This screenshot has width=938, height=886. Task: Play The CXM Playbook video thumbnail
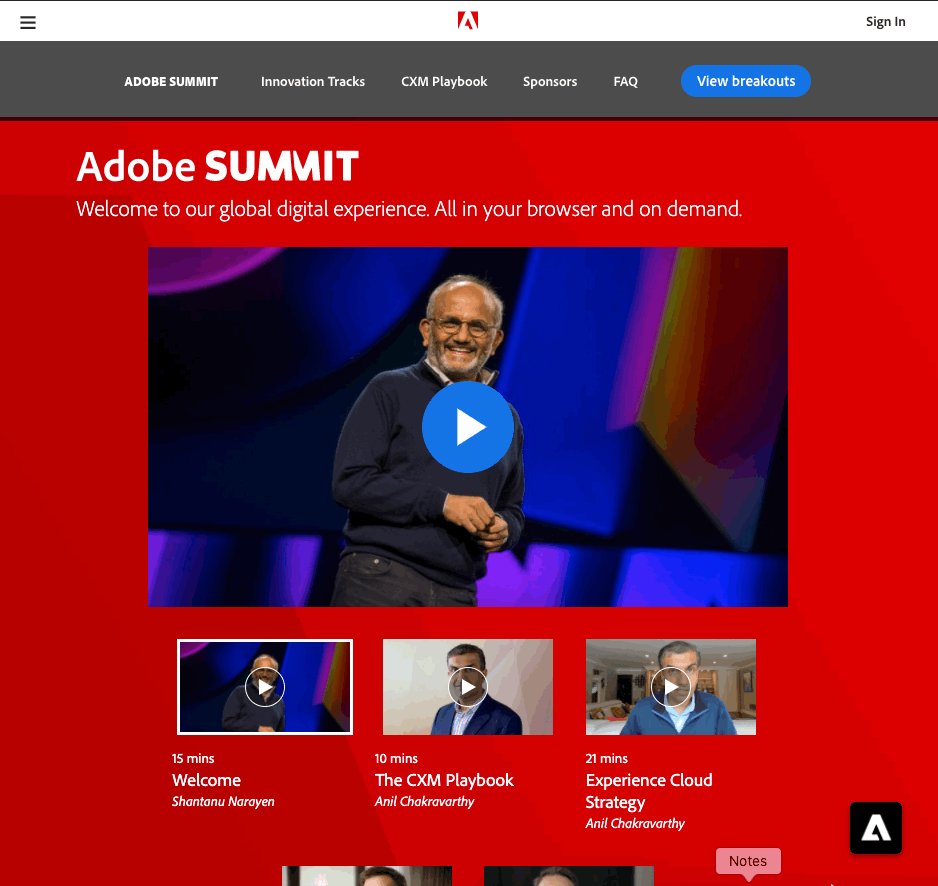pyautogui.click(x=468, y=687)
